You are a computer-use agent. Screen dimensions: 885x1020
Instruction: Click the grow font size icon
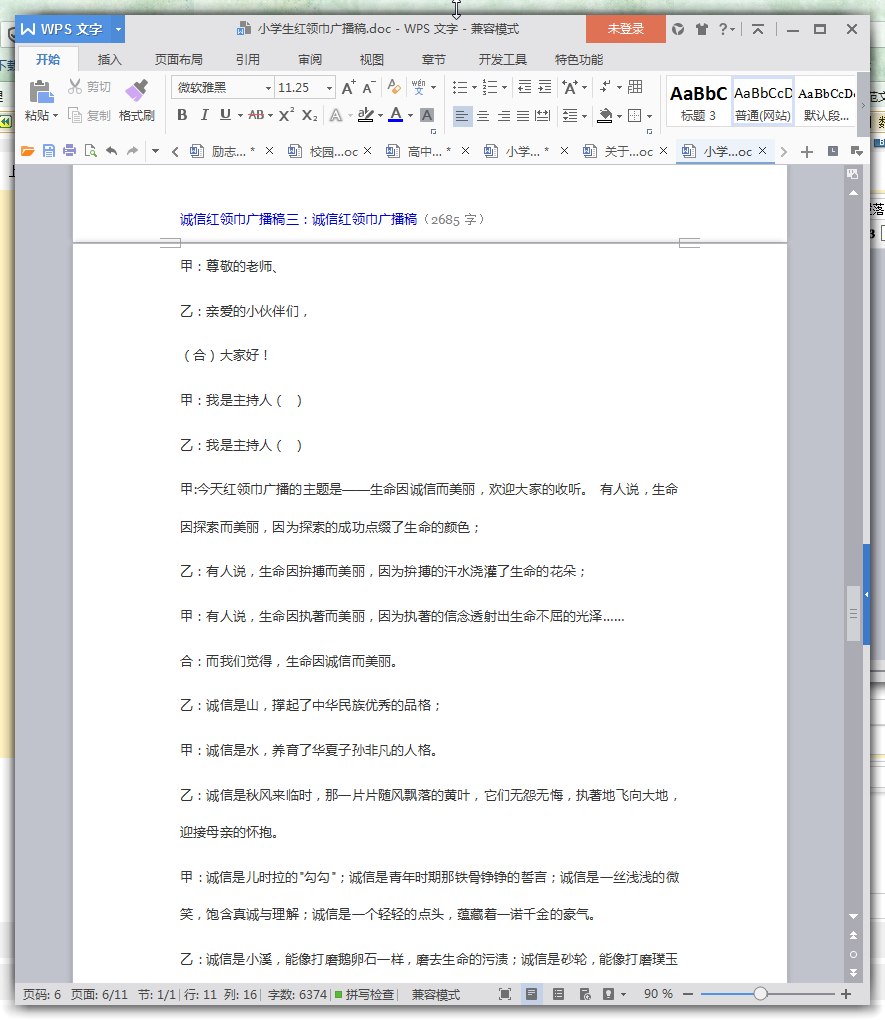pos(349,87)
